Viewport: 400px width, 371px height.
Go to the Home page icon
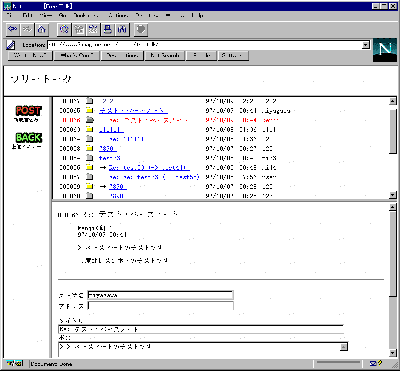42,30
